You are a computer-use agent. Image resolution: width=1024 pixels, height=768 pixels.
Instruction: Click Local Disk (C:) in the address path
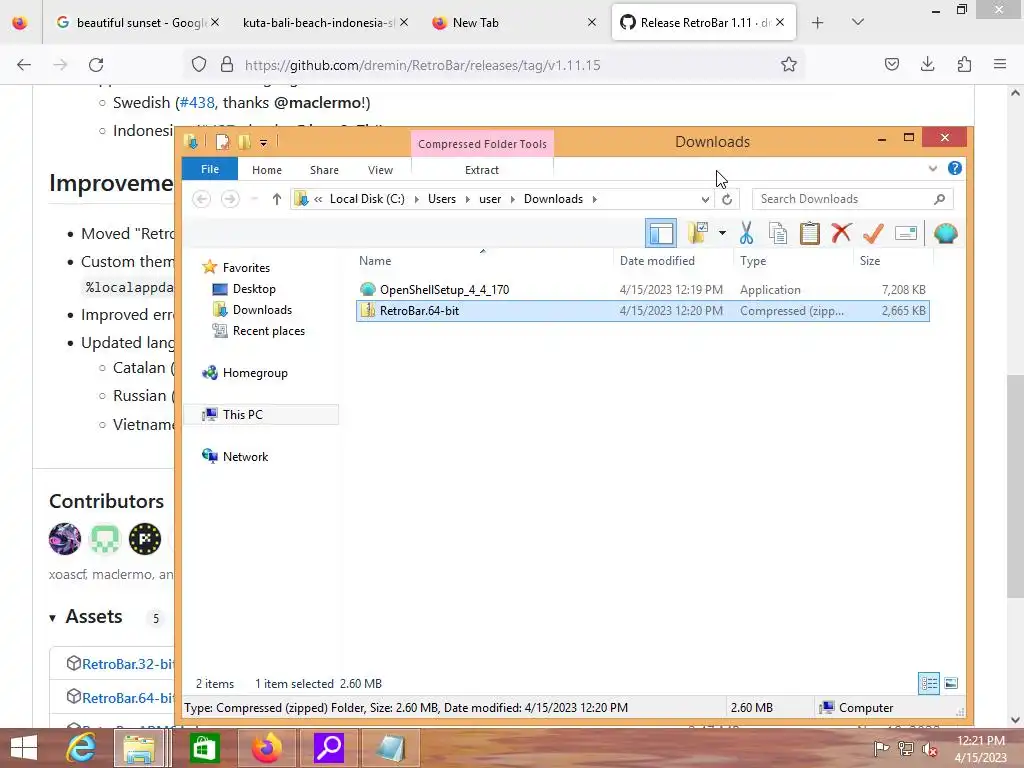pyautogui.click(x=367, y=199)
